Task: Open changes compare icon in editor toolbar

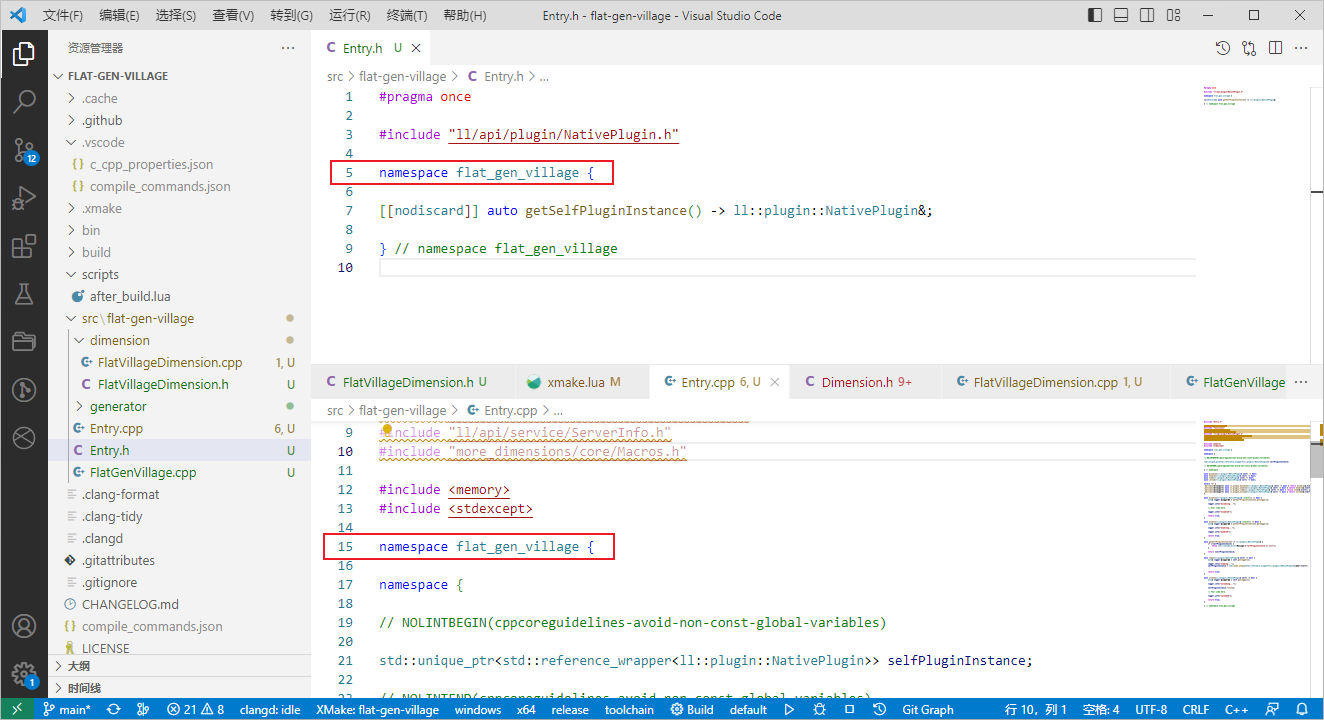Action: click(x=1249, y=48)
